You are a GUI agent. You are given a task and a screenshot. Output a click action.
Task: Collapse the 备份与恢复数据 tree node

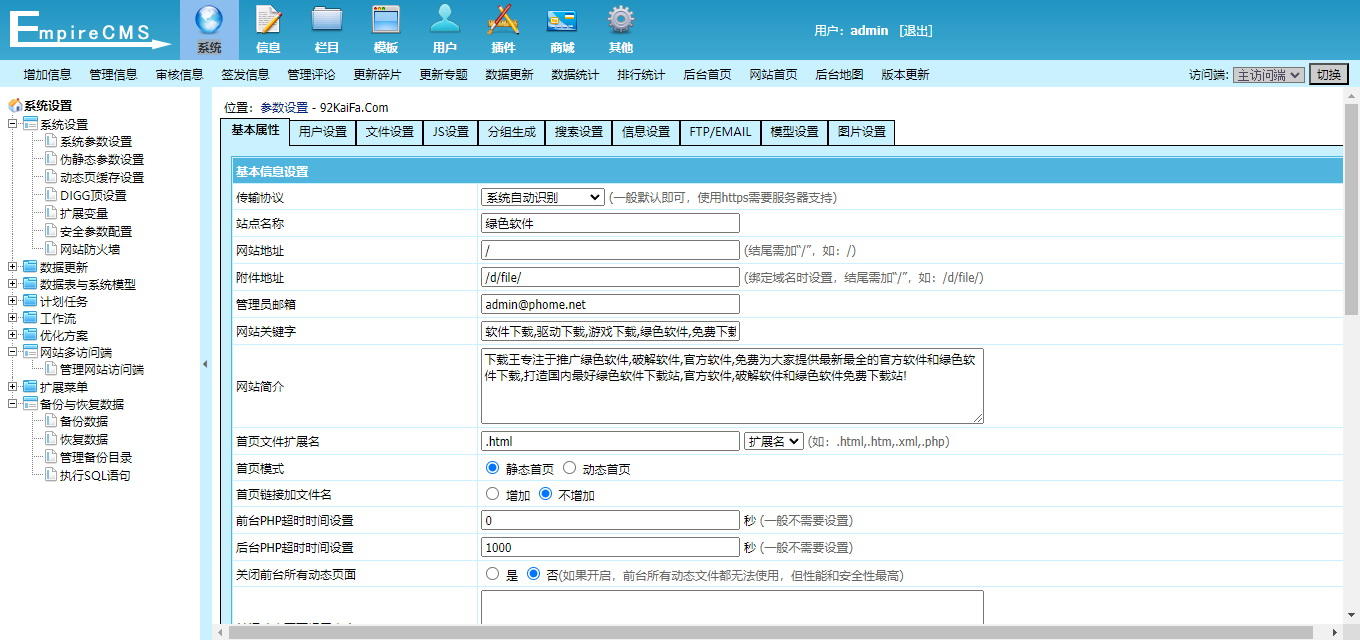pyautogui.click(x=13, y=404)
